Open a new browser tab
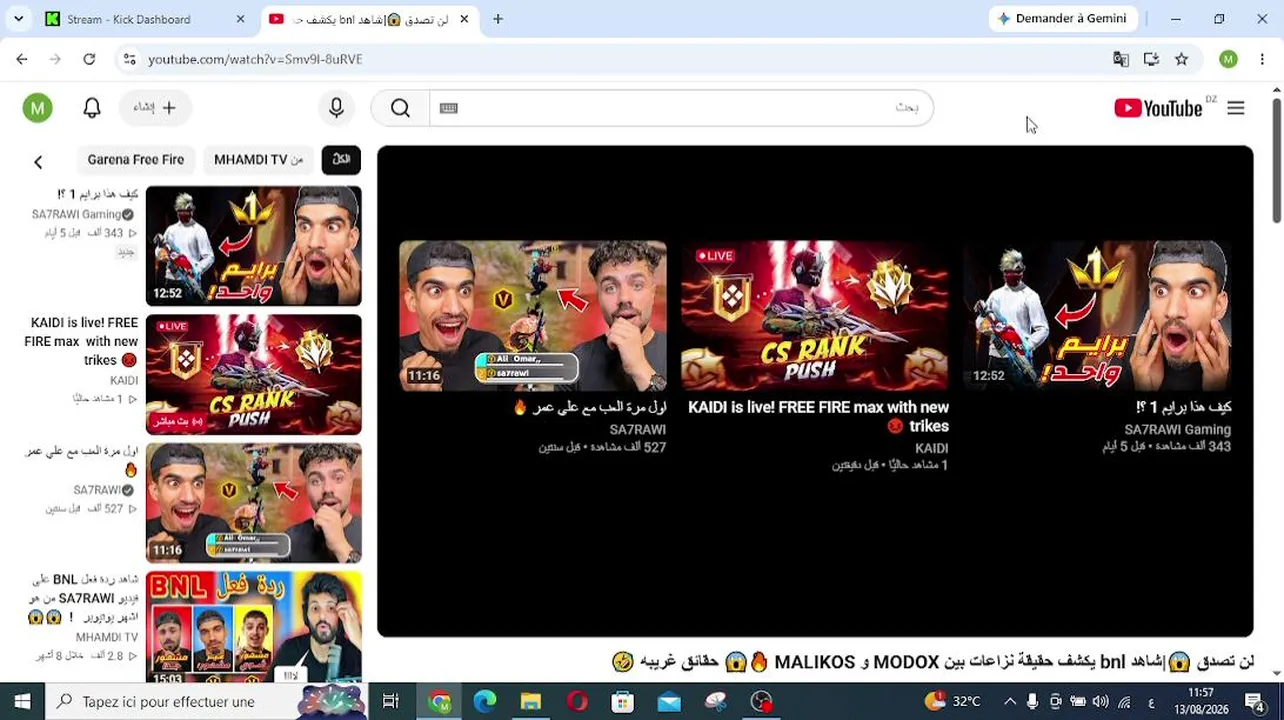Image resolution: width=1284 pixels, height=720 pixels. coord(498,19)
